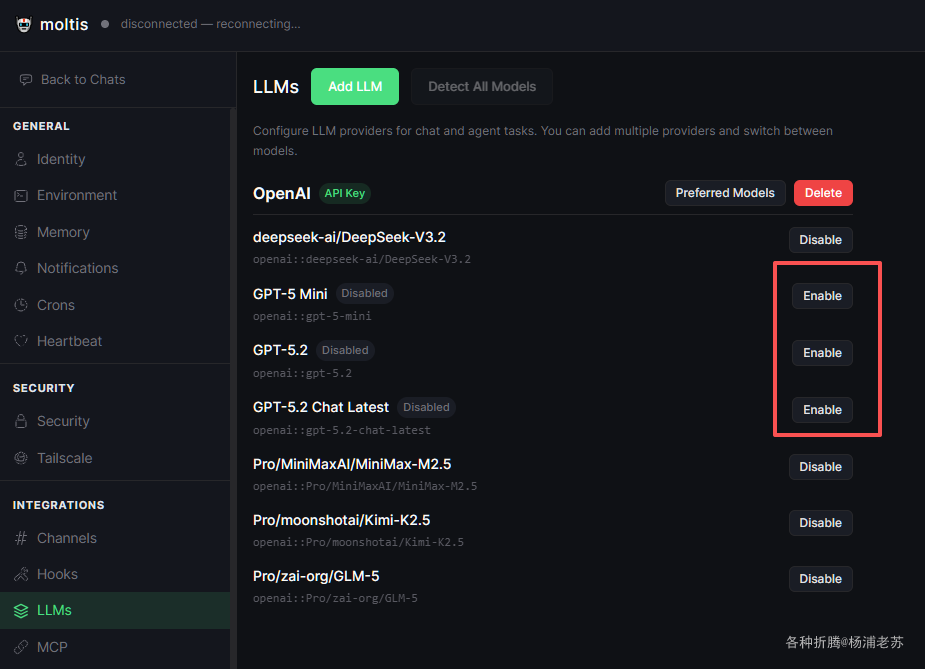The width and height of the screenshot is (925, 669).
Task: Click the connection status dot beside moltis
Action: click(x=105, y=24)
